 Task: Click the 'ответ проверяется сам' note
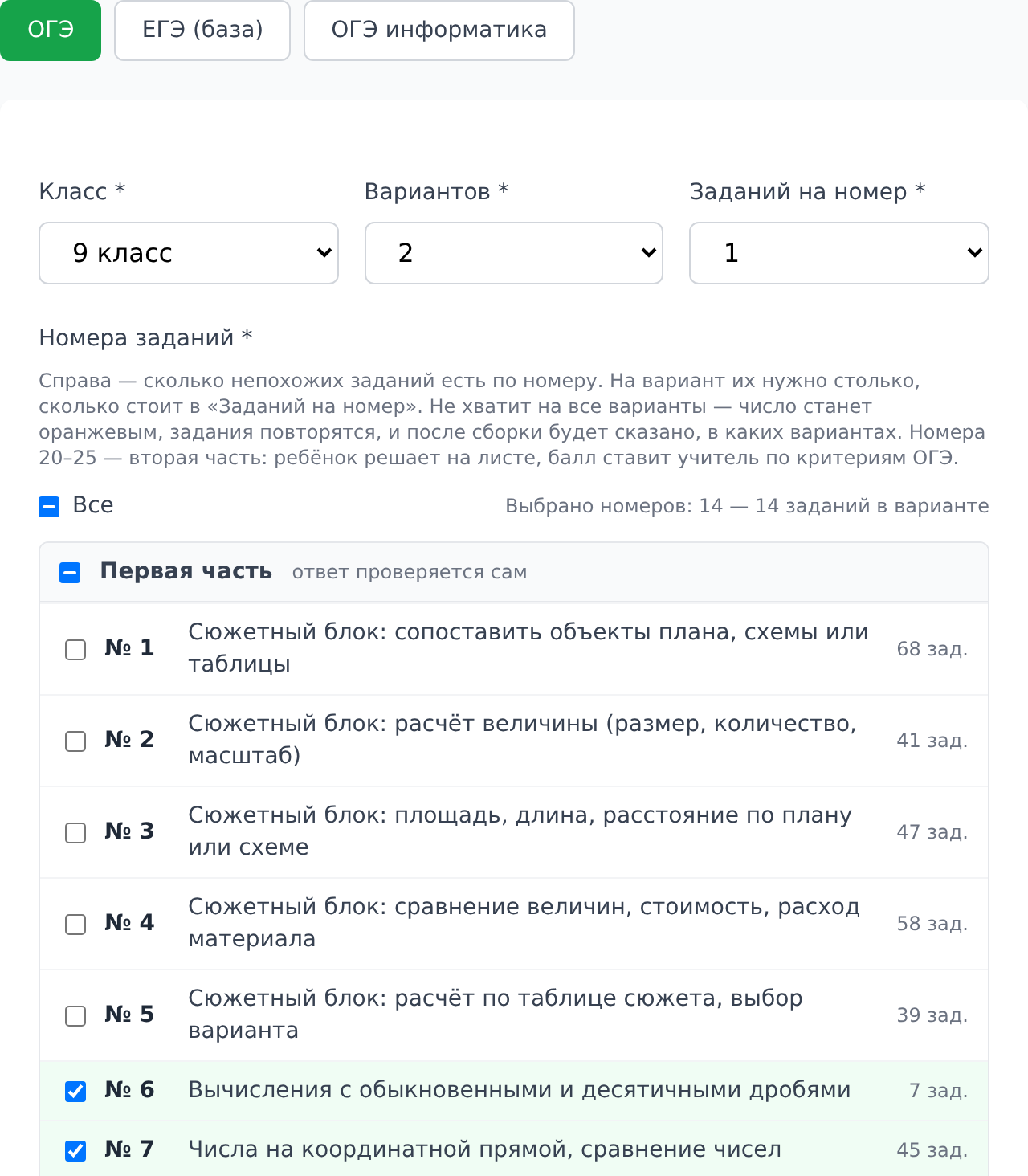pos(410,572)
